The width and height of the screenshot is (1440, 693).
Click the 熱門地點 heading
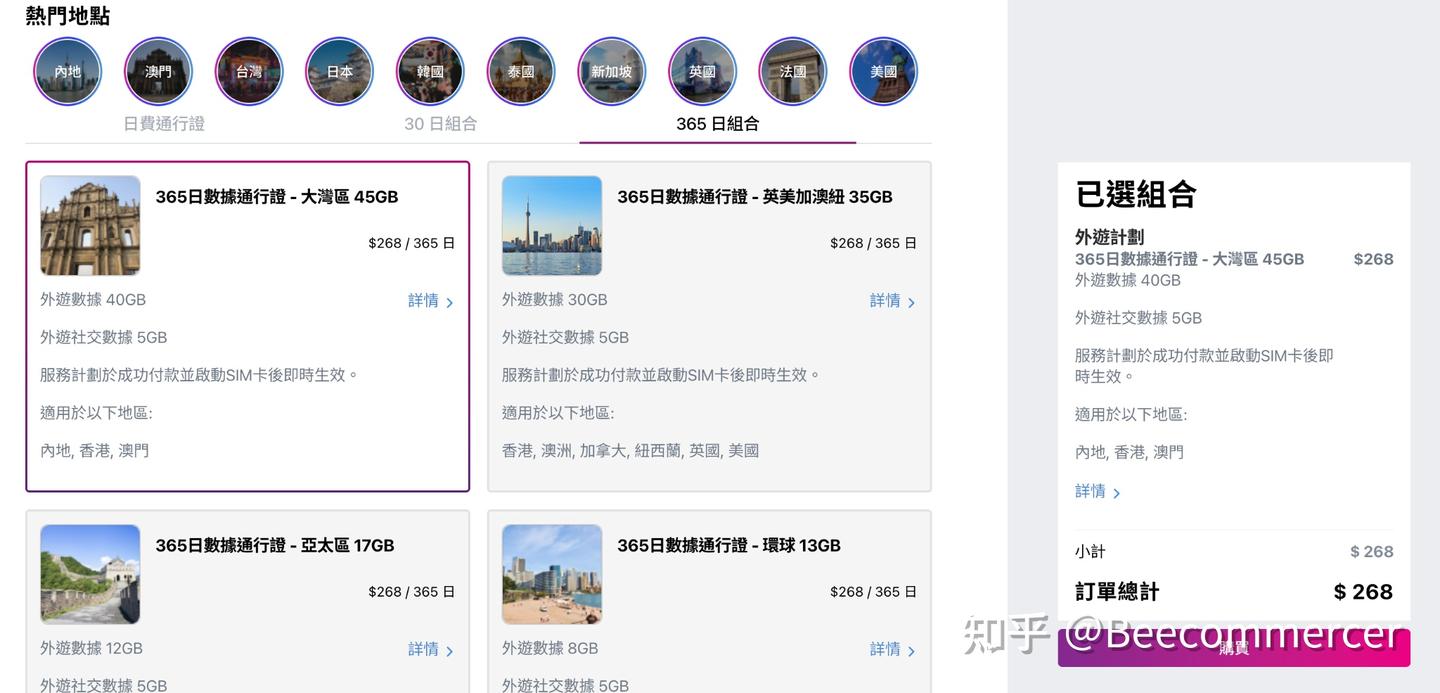coord(68,16)
